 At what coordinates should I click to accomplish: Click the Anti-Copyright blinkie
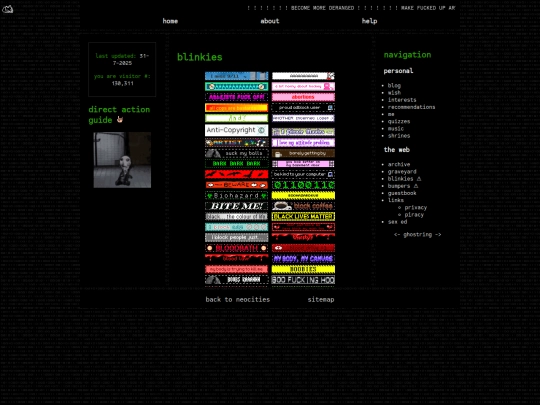pos(236,130)
